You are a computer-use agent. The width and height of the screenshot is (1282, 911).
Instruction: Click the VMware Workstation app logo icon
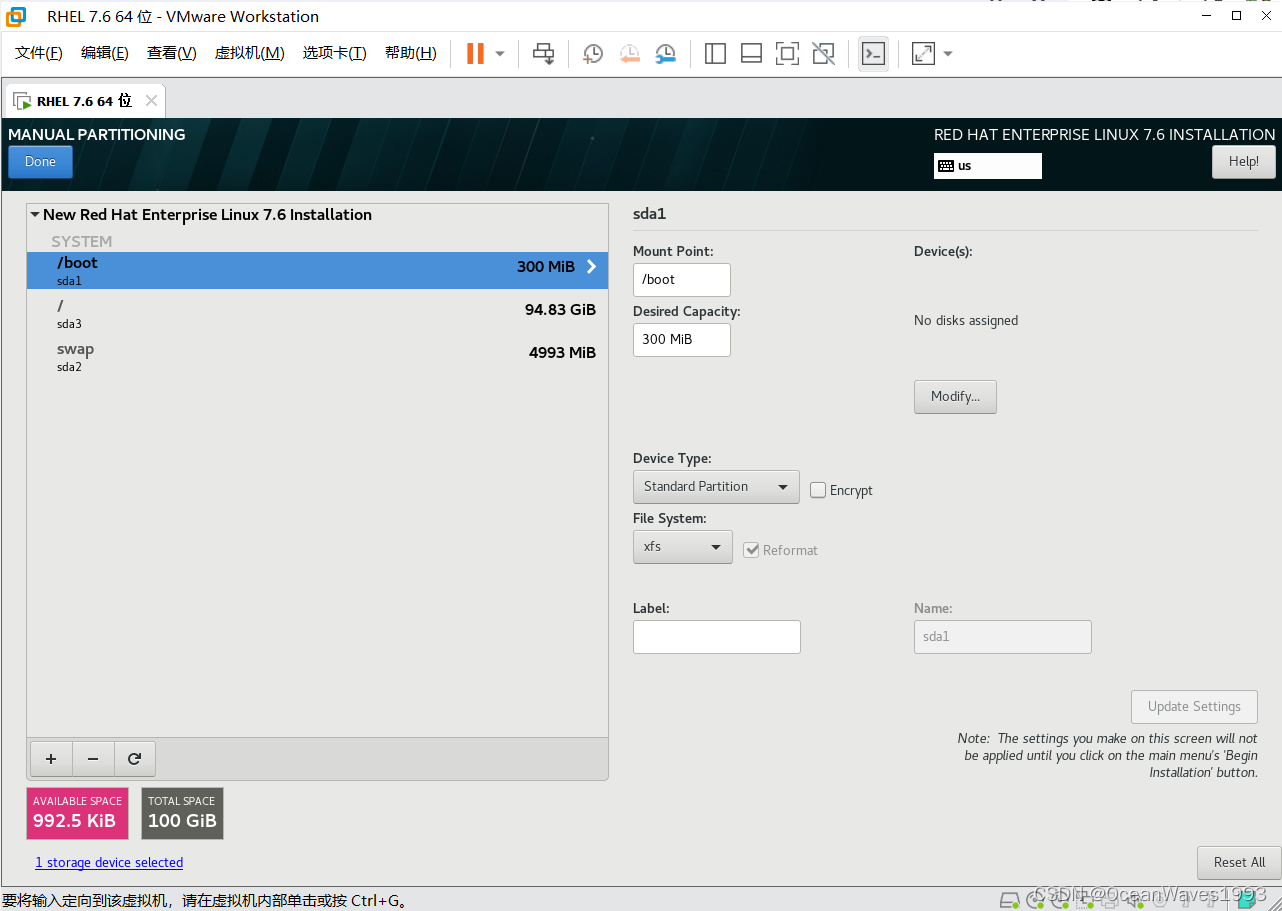[16, 16]
